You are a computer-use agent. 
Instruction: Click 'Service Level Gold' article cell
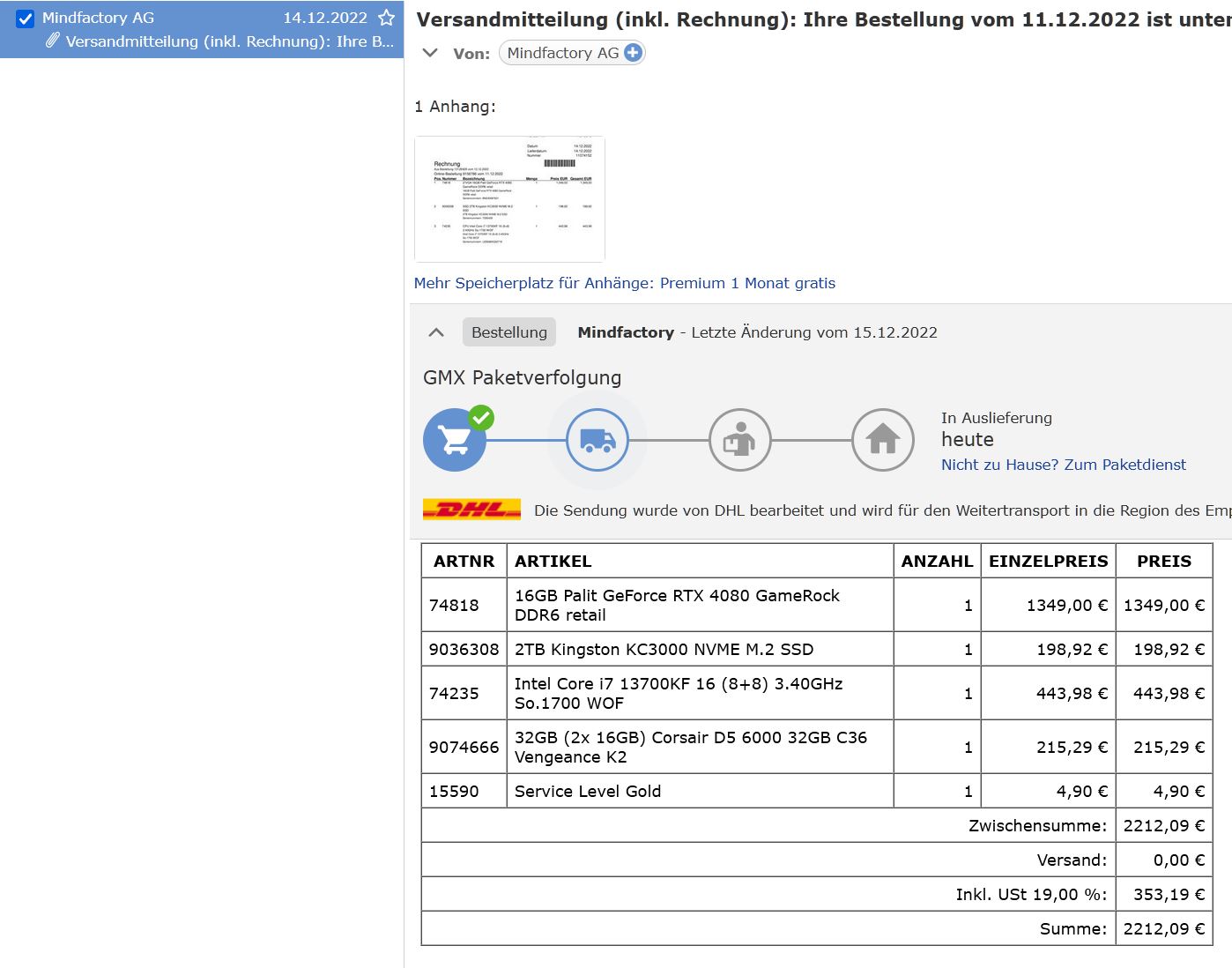pos(700,791)
